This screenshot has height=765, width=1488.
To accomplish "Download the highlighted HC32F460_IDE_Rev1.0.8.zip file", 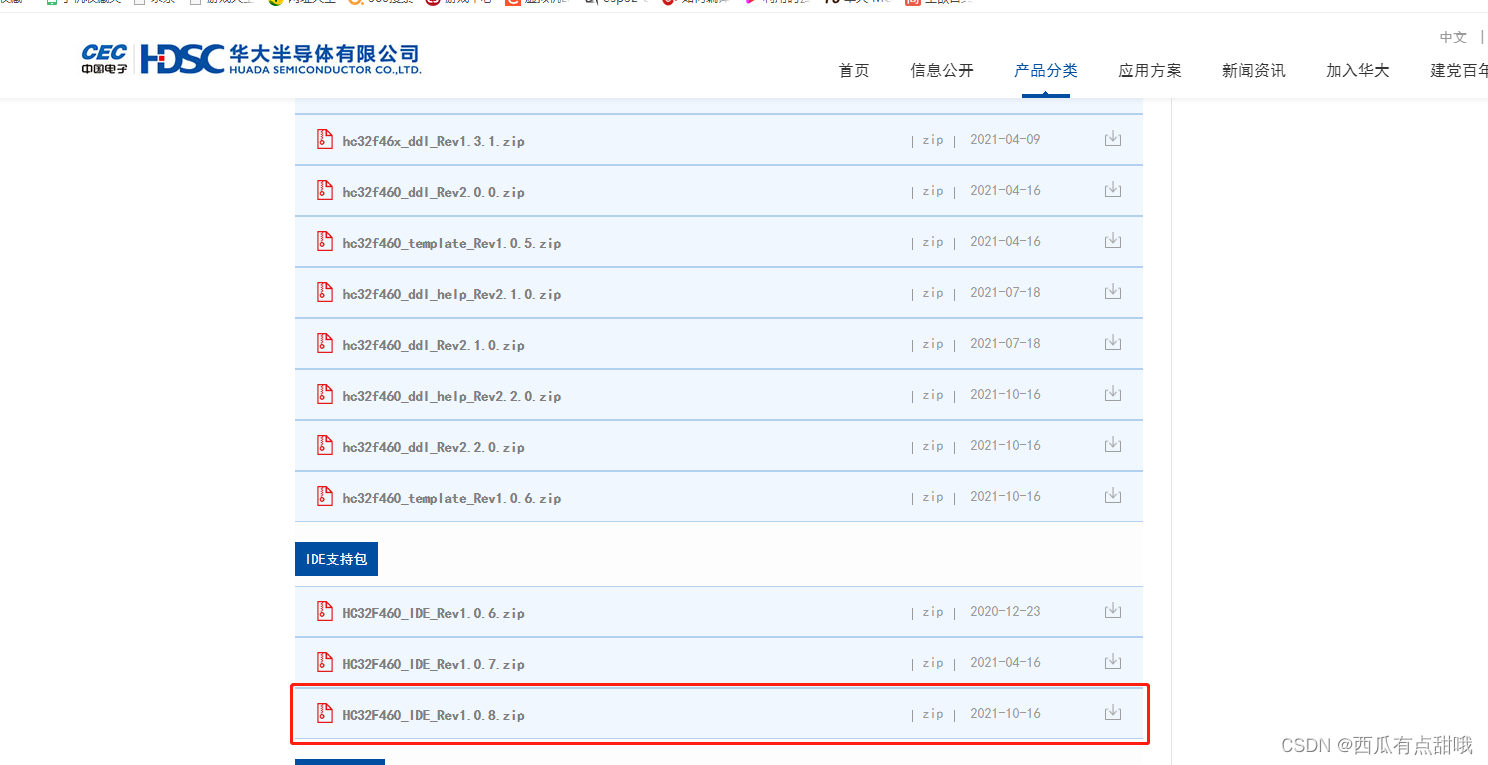I will [1112, 712].
